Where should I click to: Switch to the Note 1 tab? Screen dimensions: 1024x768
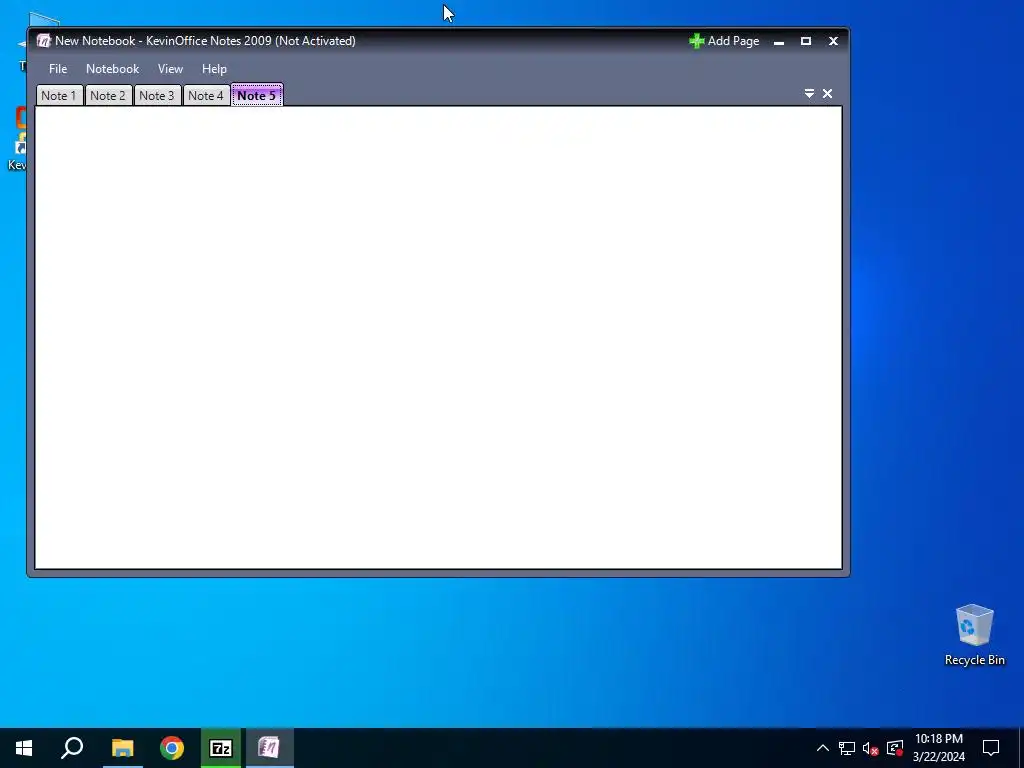coord(59,95)
